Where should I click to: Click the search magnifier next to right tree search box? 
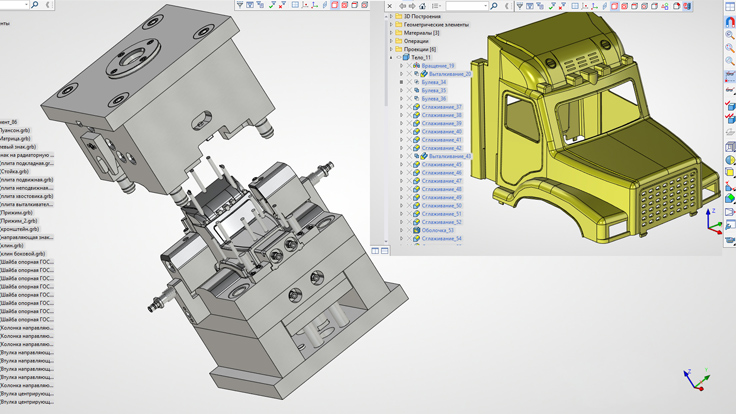[x=494, y=6]
